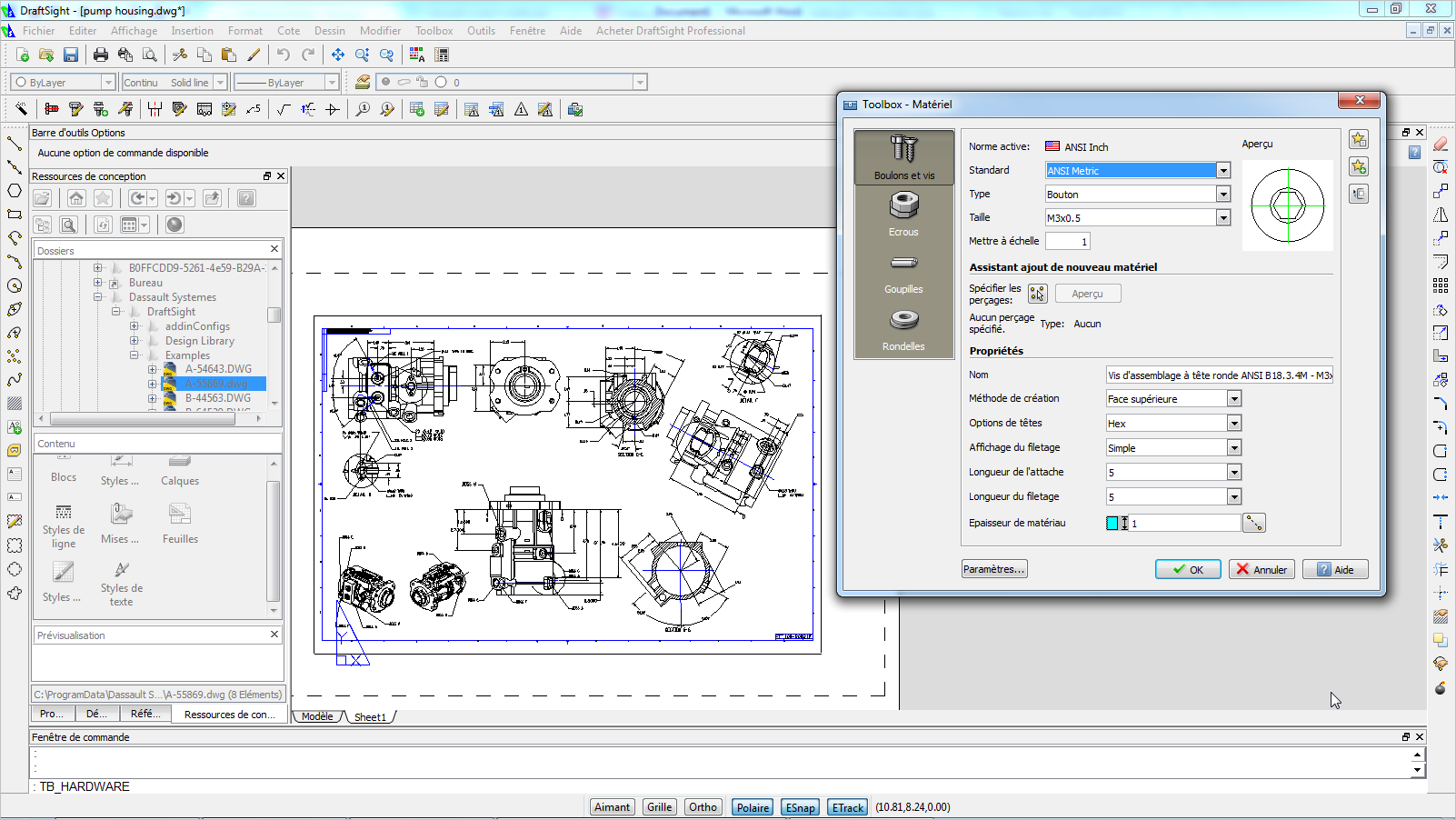Open the Type dropdown showing Bouton
The image size is (1456, 820).
click(1223, 194)
